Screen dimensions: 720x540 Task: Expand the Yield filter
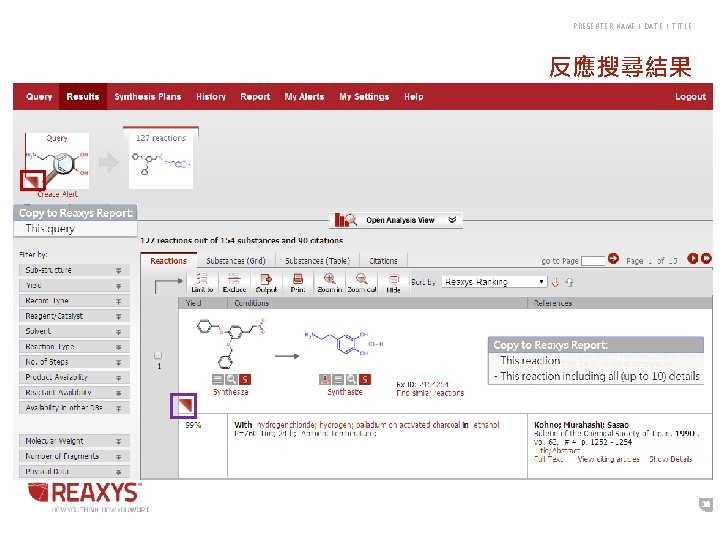74,285
